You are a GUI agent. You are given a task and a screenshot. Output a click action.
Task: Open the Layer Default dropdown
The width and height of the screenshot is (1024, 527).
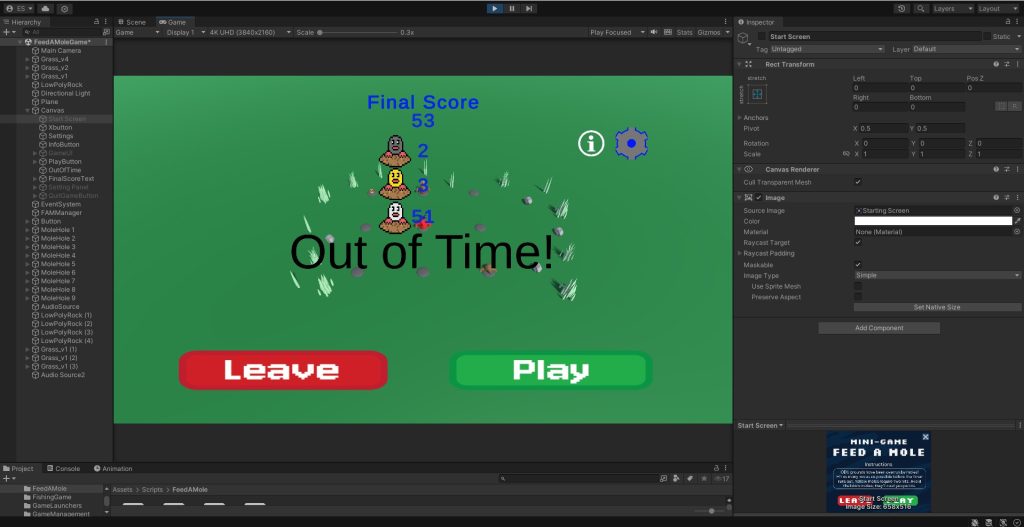pyautogui.click(x=965, y=49)
